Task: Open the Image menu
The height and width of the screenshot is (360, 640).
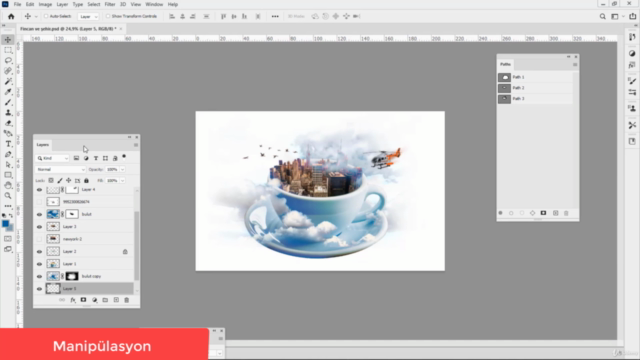Action: pos(45,4)
